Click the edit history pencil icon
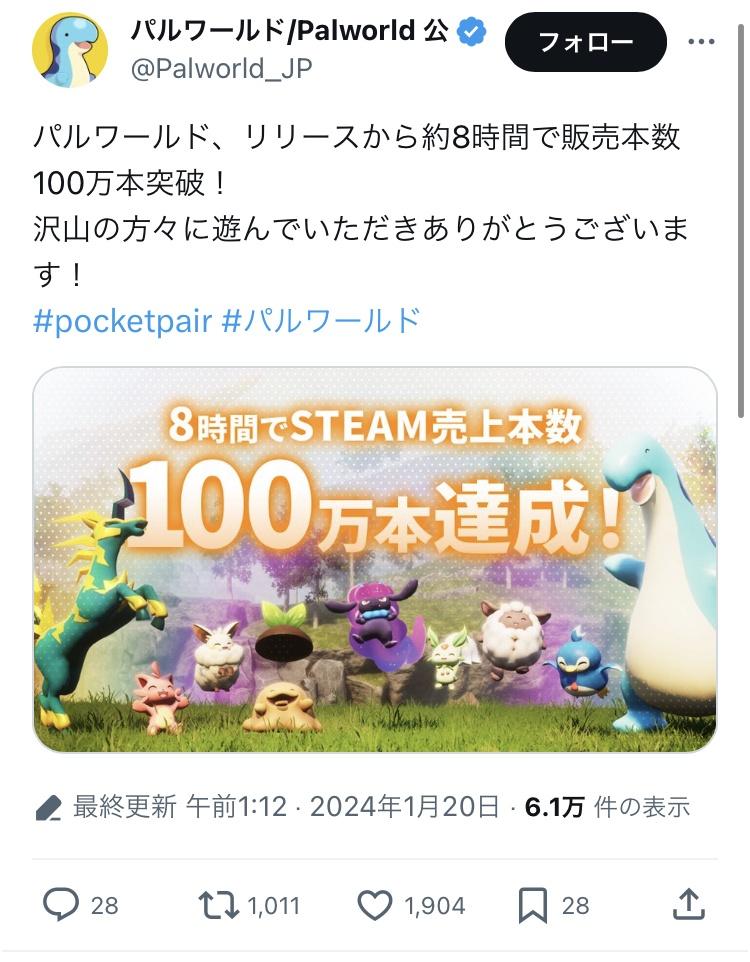The image size is (750, 962). click(x=48, y=808)
